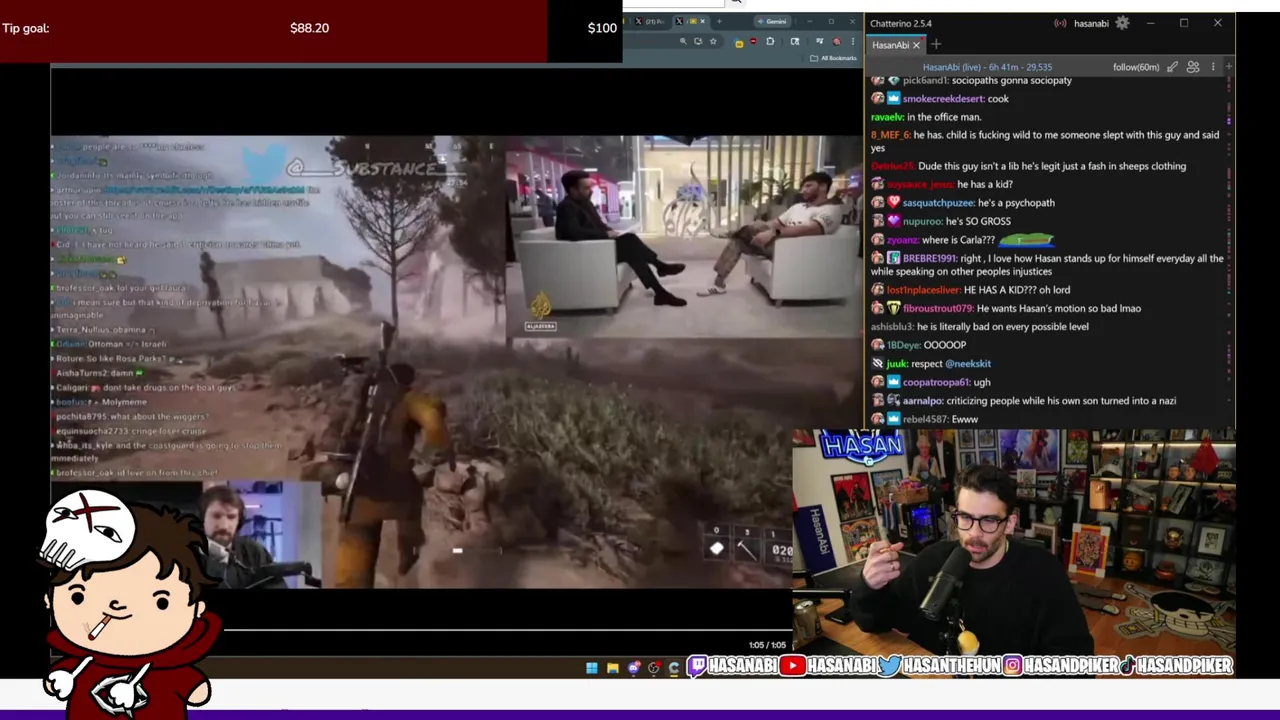Add a new Chatterino tab

(x=936, y=45)
